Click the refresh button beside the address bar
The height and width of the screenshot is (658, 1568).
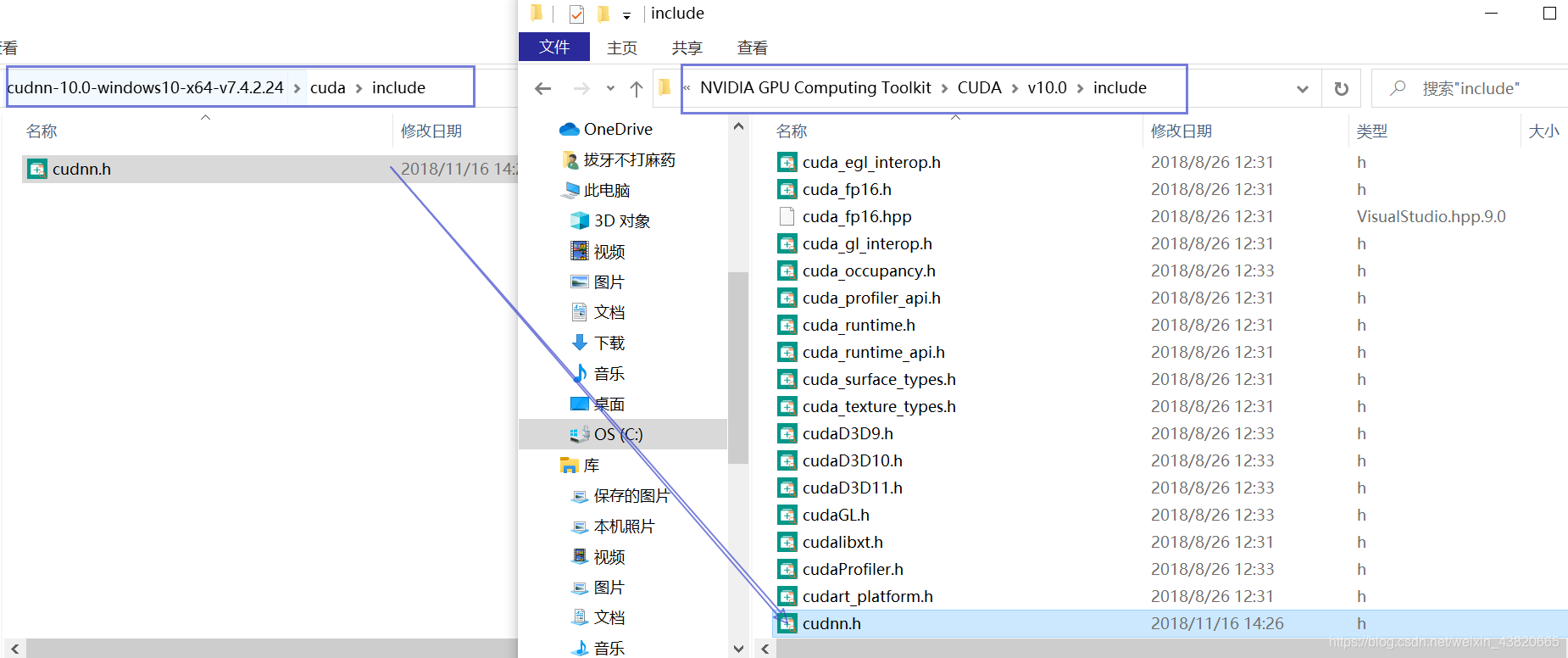(1342, 88)
